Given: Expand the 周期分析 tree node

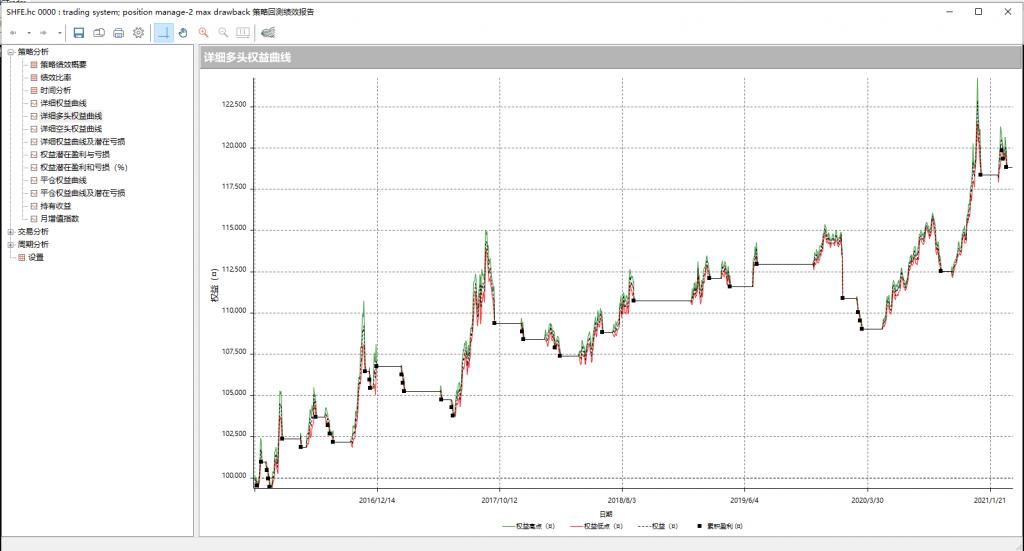Looking at the screenshot, I should (10, 245).
